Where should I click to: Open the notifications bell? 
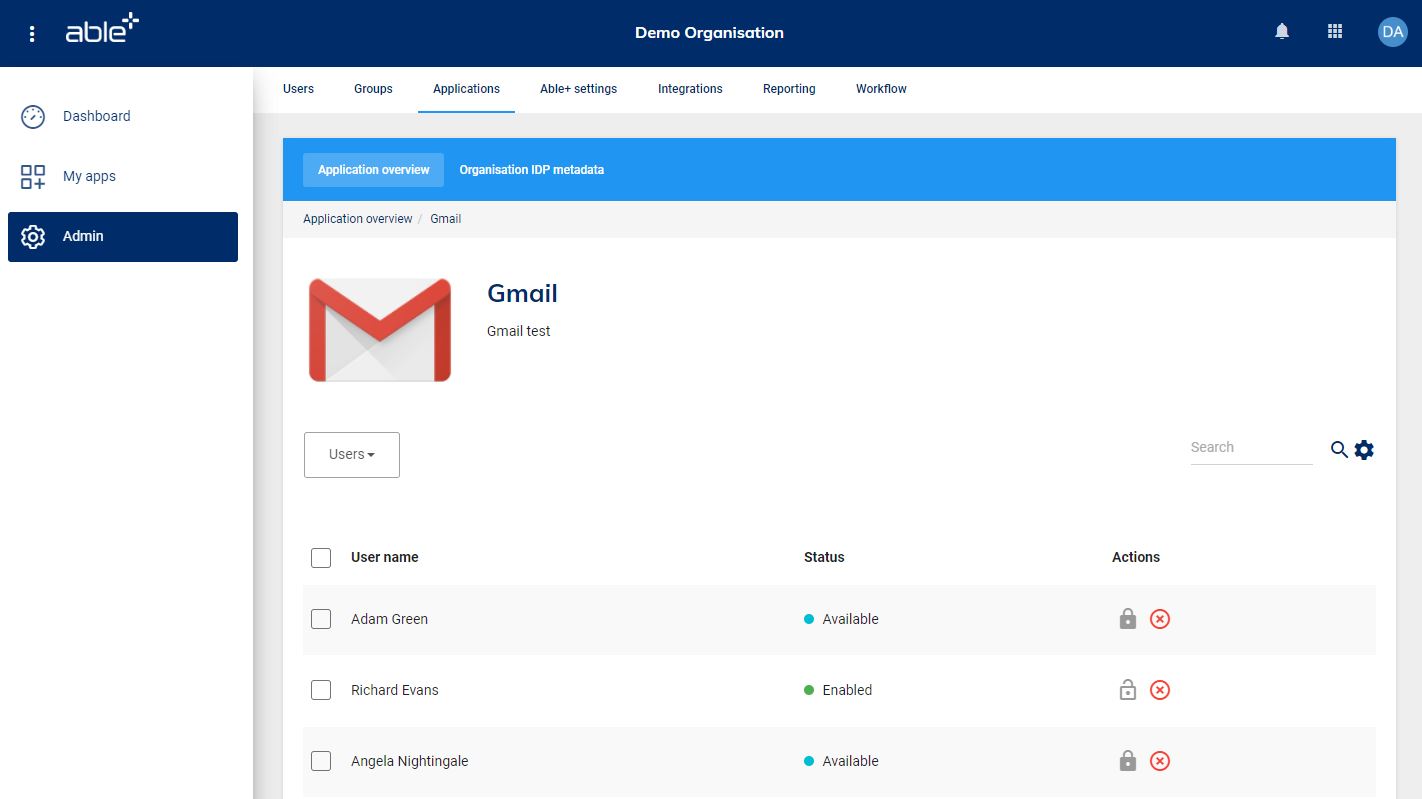point(1282,32)
